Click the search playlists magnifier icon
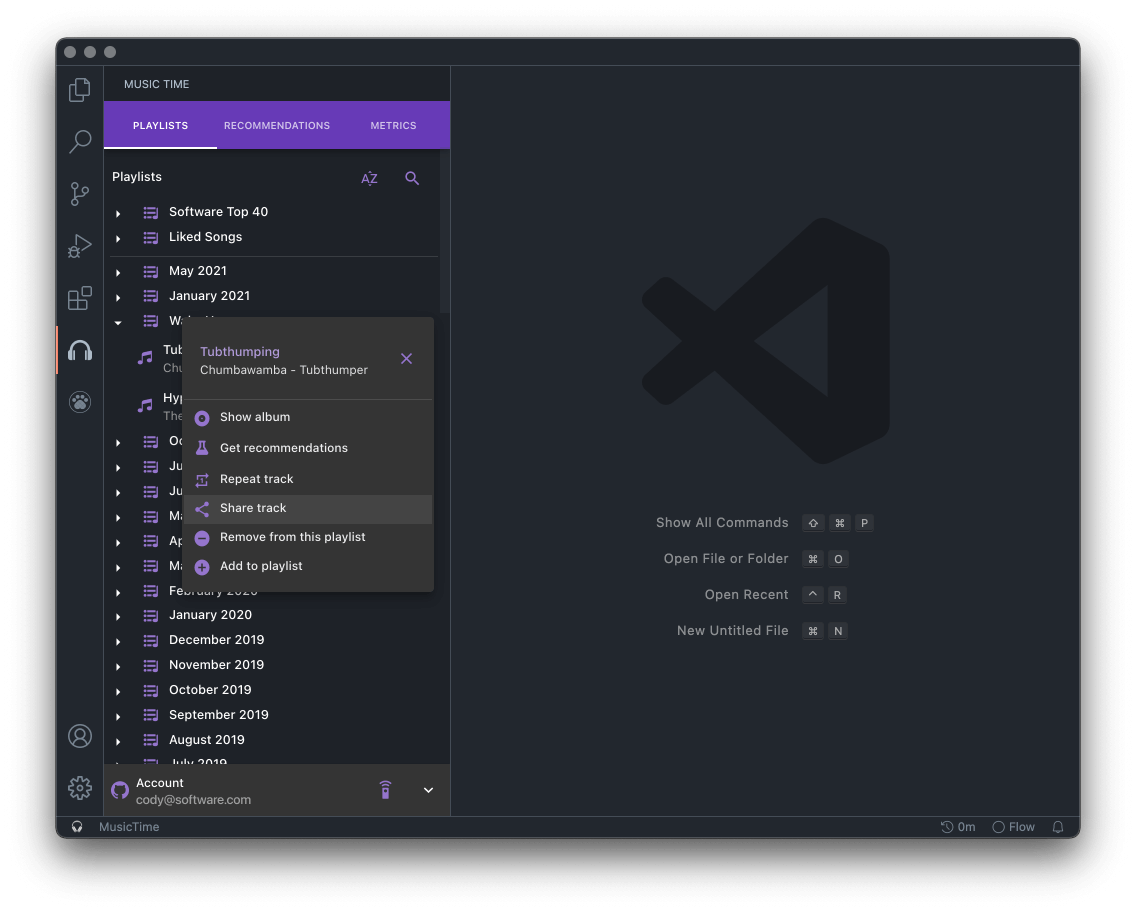Screen dimensions: 1136x912 click(x=412, y=178)
